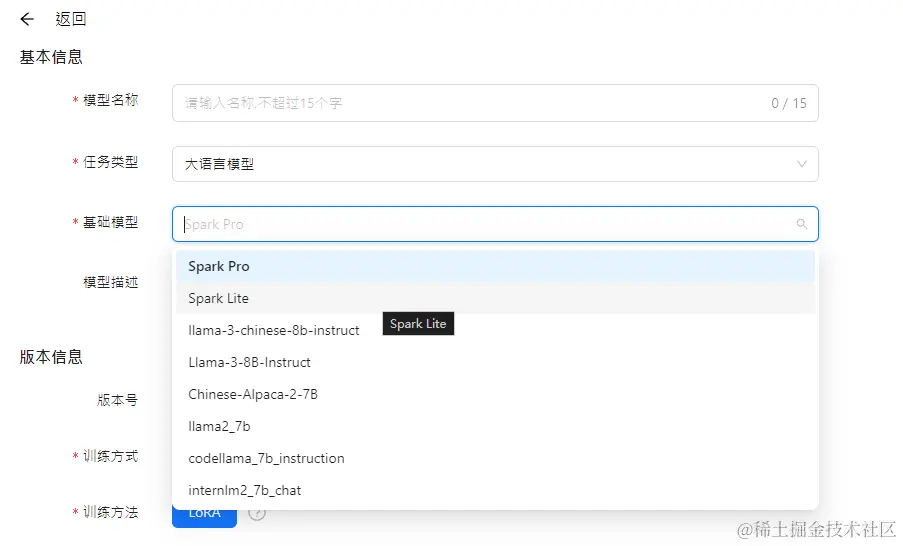Click the 版本信息 section heading

(x=51, y=357)
